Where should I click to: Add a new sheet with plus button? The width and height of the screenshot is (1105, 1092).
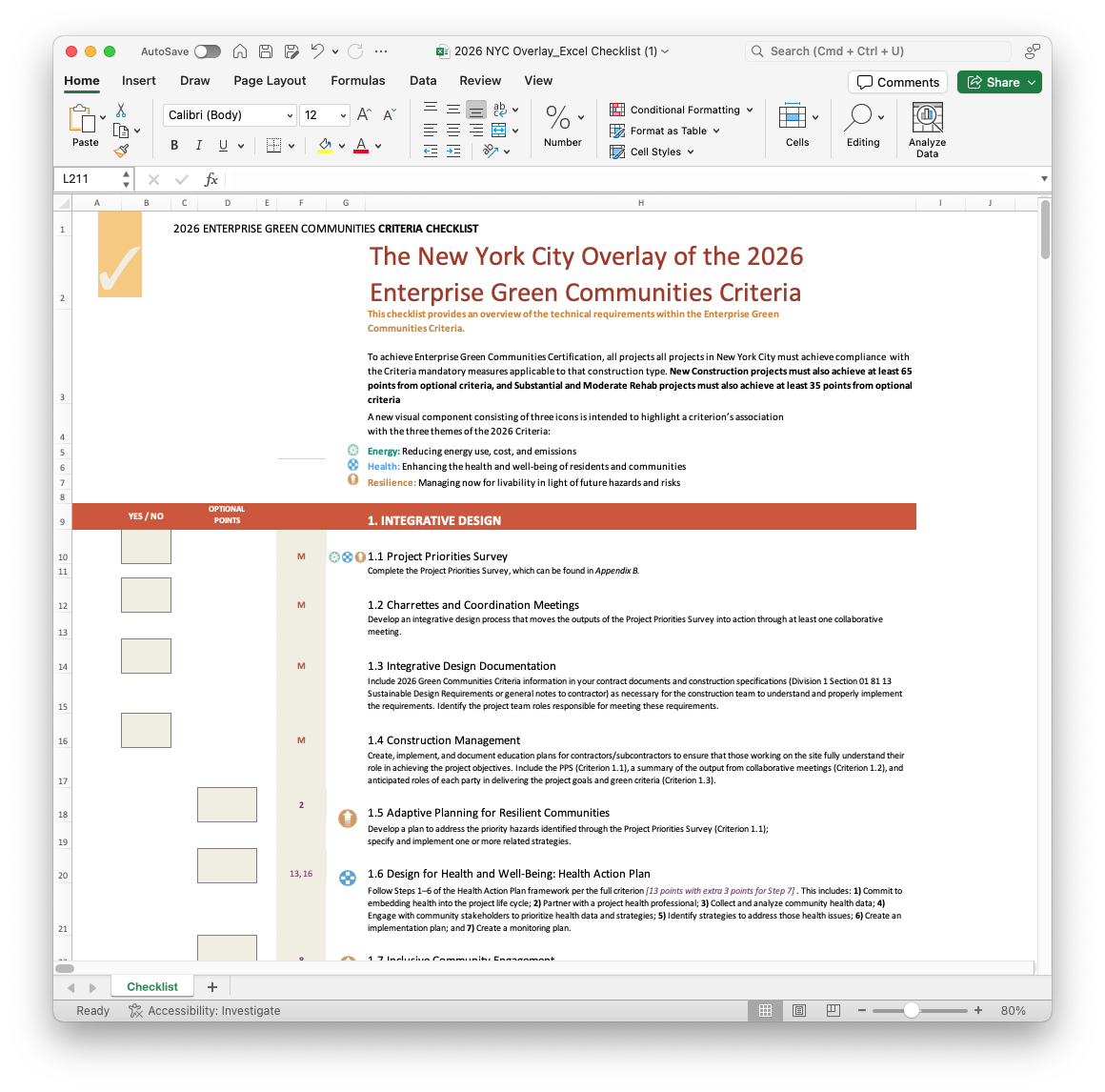212,987
